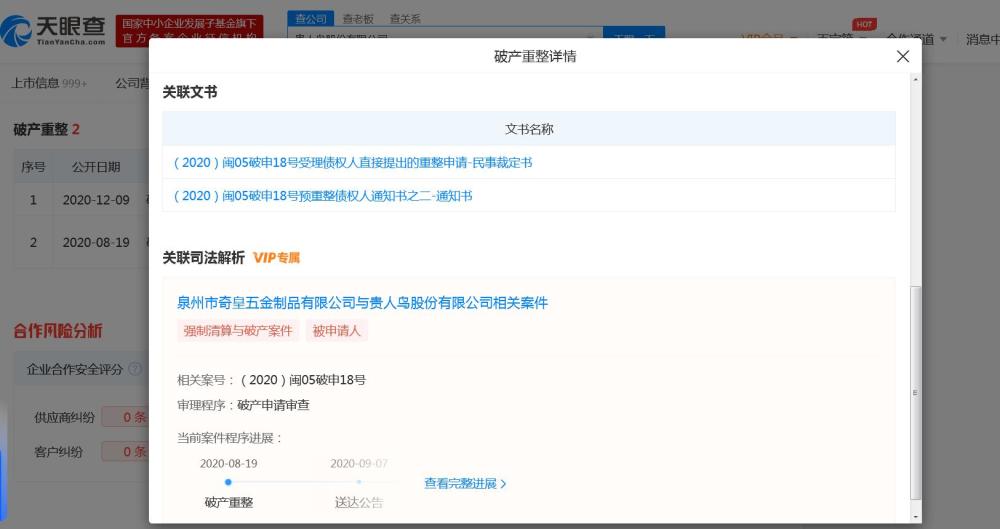Click the 供应商纠纷 0条 count
Viewport: 1000px width, 529px height.
click(x=126, y=417)
